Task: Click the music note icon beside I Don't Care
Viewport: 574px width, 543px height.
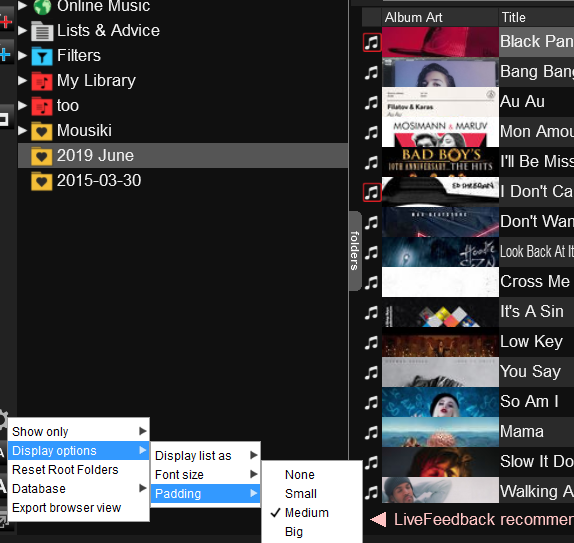Action: click(x=372, y=192)
